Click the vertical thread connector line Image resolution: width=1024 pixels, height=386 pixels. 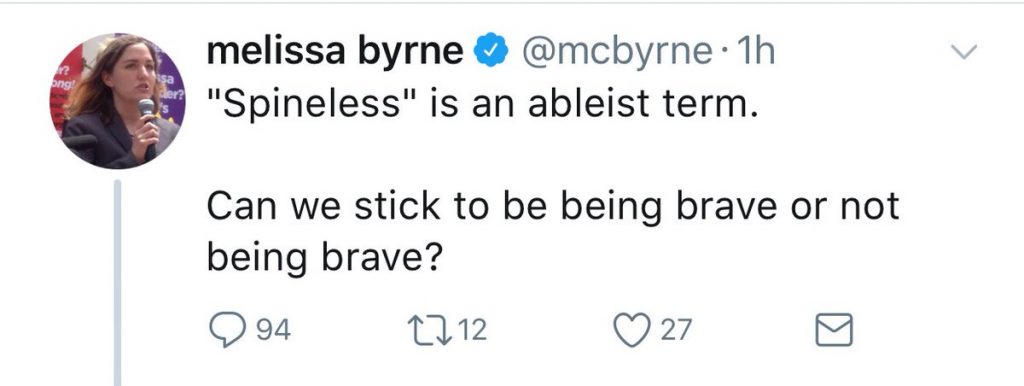coord(118,282)
